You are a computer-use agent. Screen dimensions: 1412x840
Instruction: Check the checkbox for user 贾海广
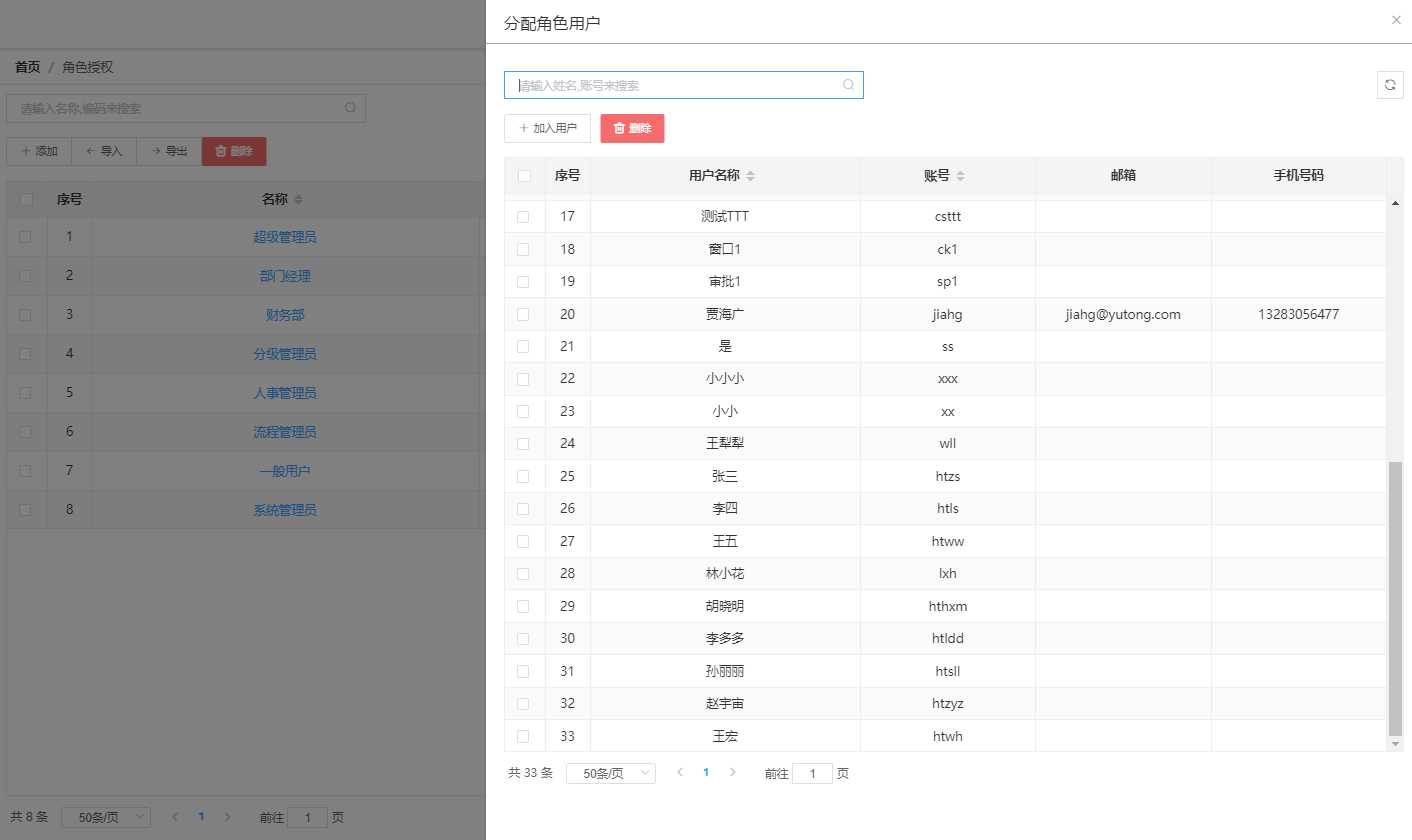pyautogui.click(x=523, y=314)
